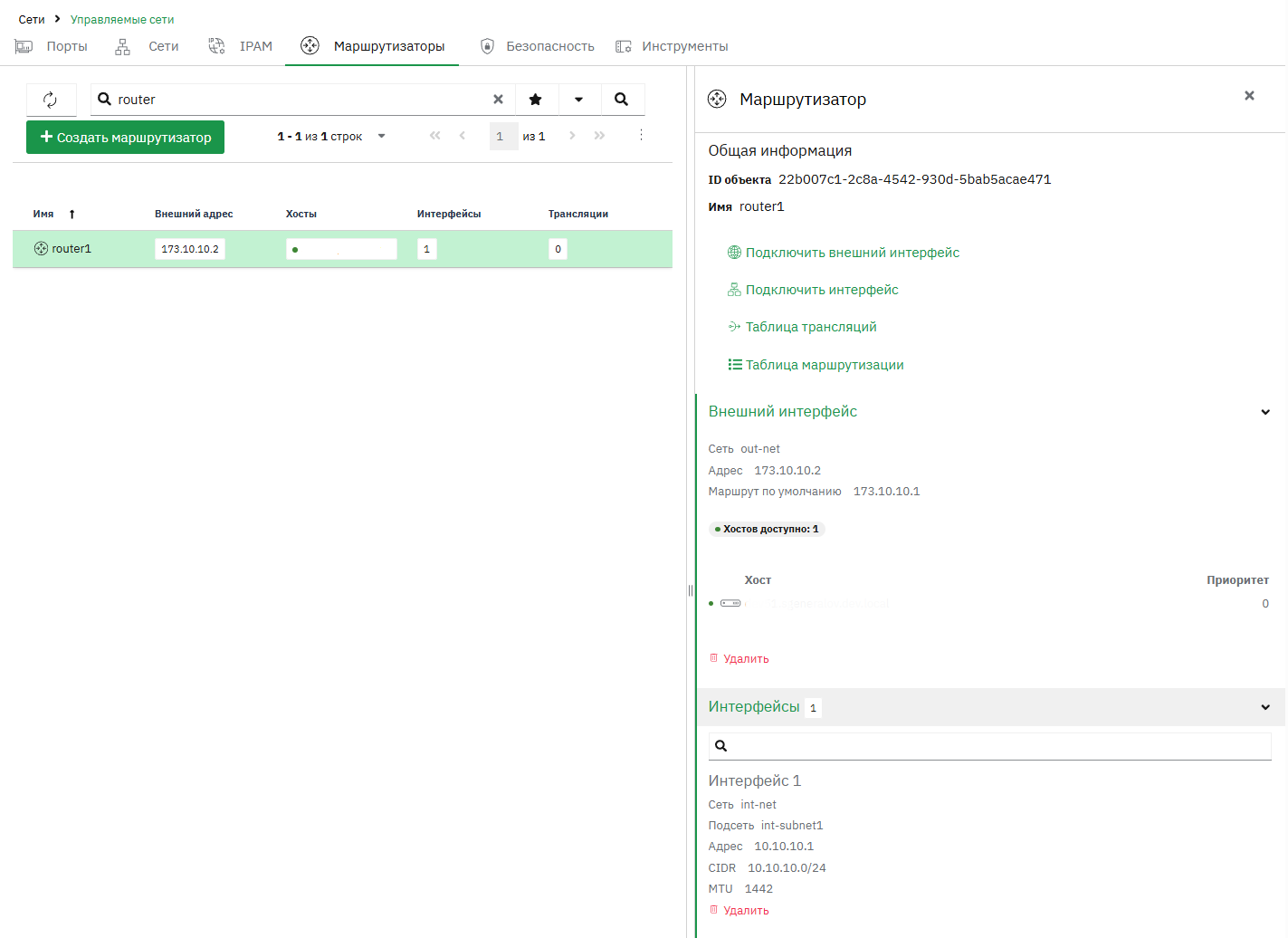Select the Маршрутизаторы tab

coord(372,46)
